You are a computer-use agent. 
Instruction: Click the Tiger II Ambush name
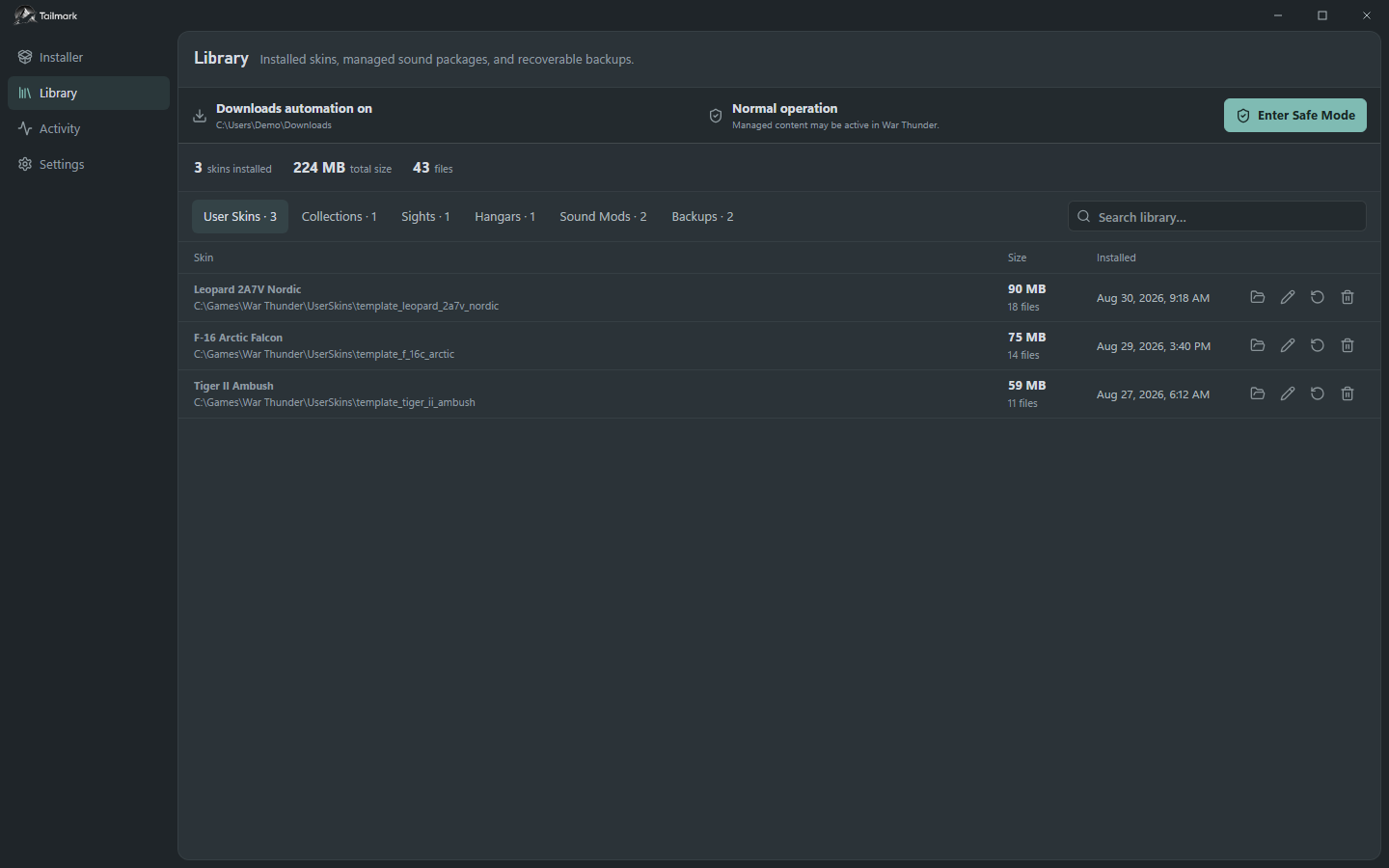(x=233, y=386)
